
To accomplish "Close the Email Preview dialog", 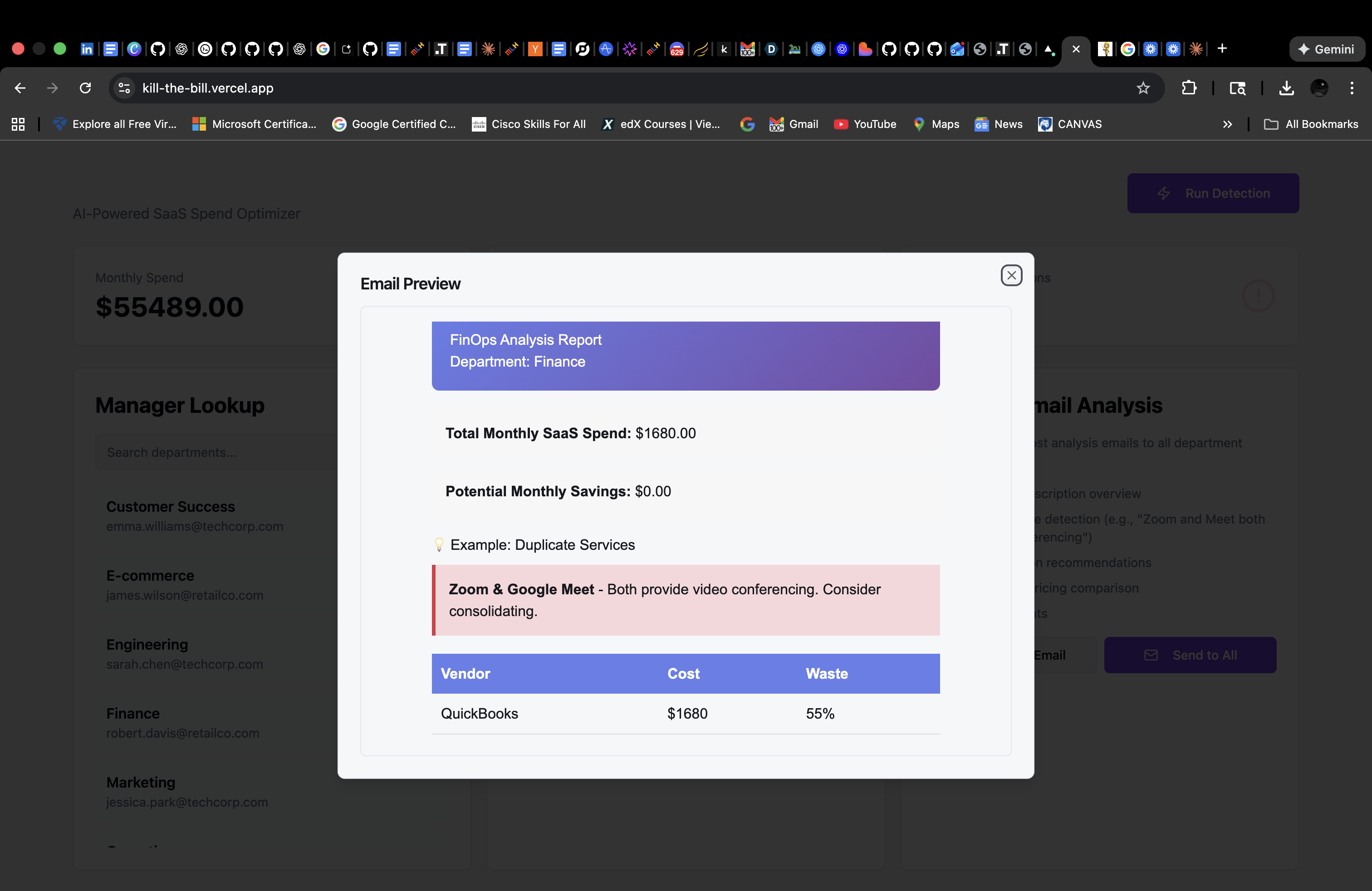I will pyautogui.click(x=1011, y=275).
